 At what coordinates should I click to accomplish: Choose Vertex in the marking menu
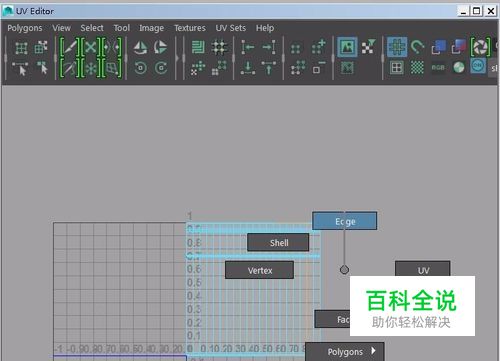[259, 270]
